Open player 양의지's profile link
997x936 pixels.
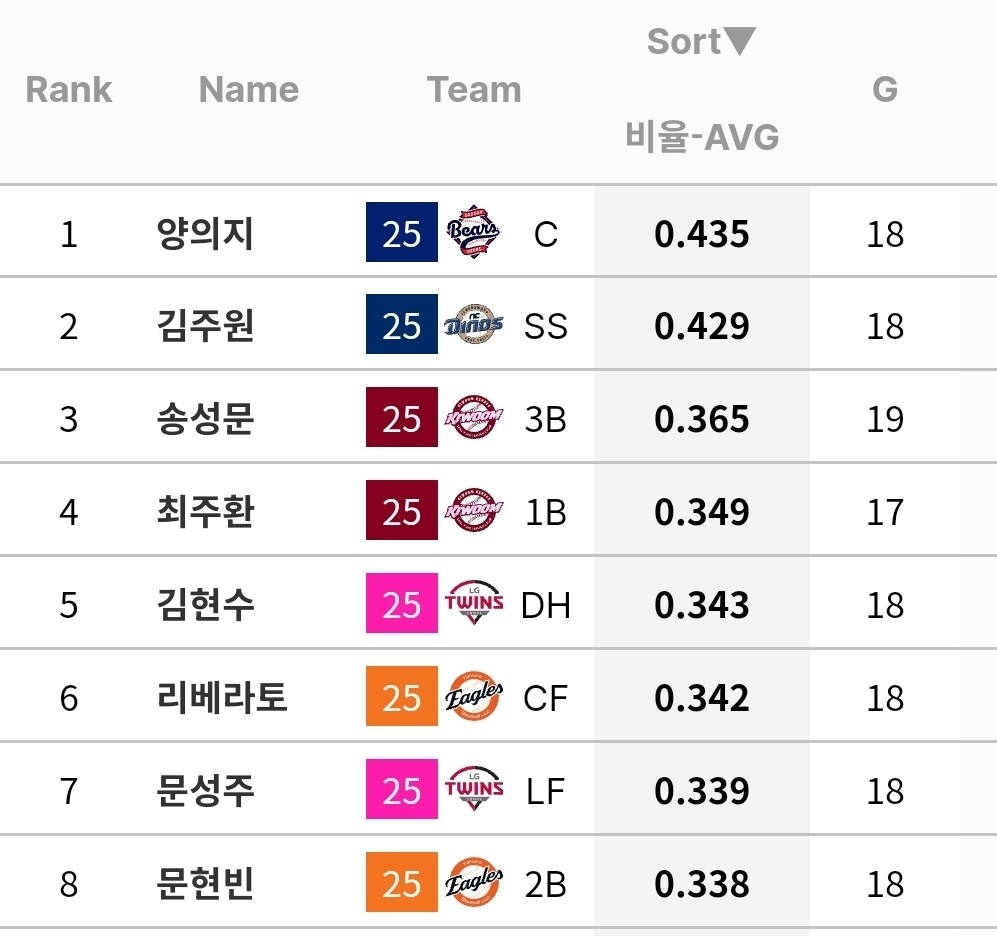tap(205, 234)
